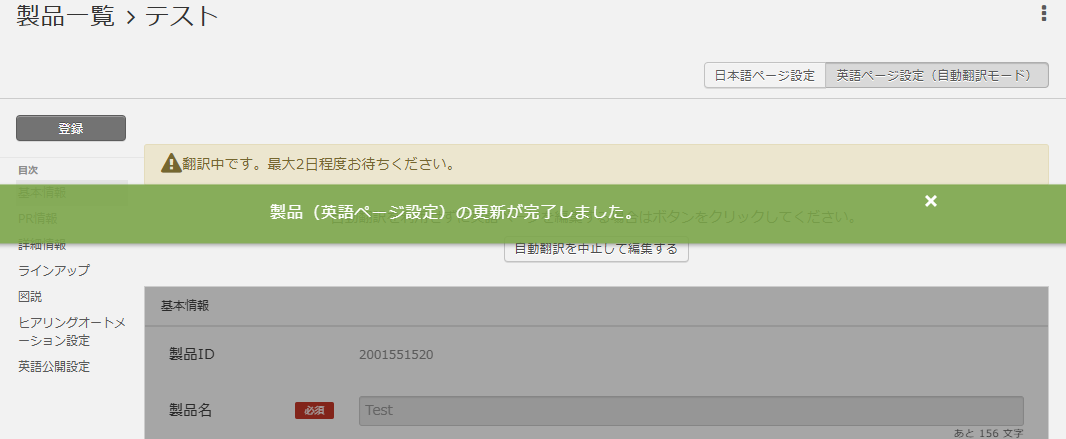Click the 基本情報 panel header
The height and width of the screenshot is (439, 1066).
596,306
